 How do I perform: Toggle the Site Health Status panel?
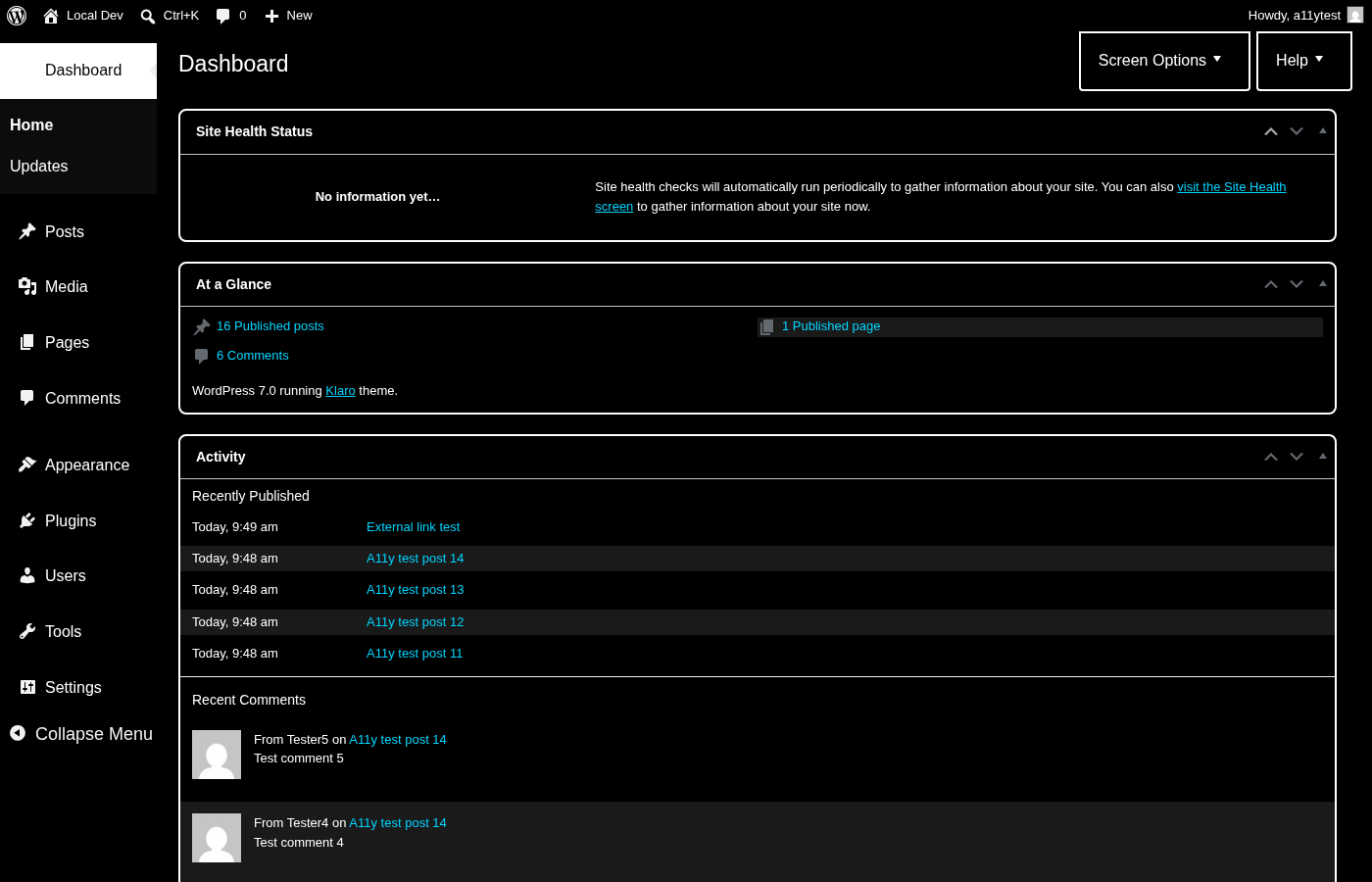tap(1323, 131)
